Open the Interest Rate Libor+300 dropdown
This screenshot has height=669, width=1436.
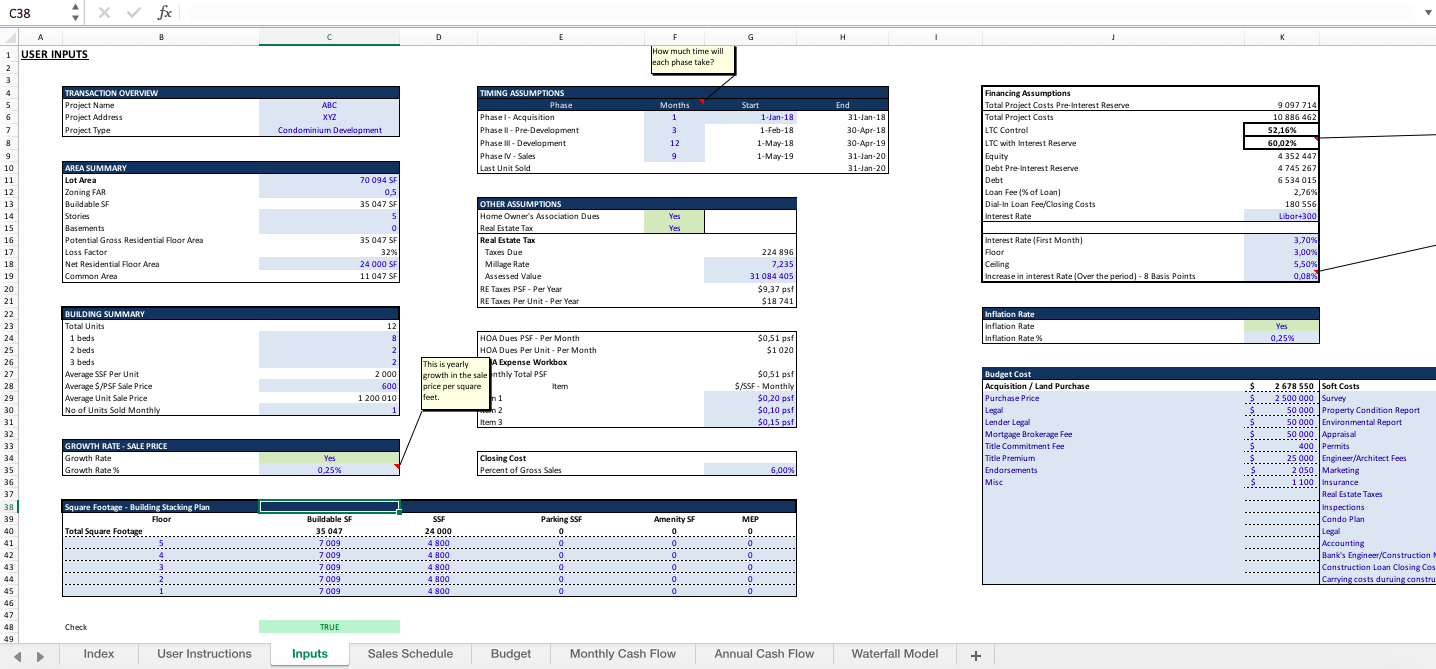[1282, 215]
